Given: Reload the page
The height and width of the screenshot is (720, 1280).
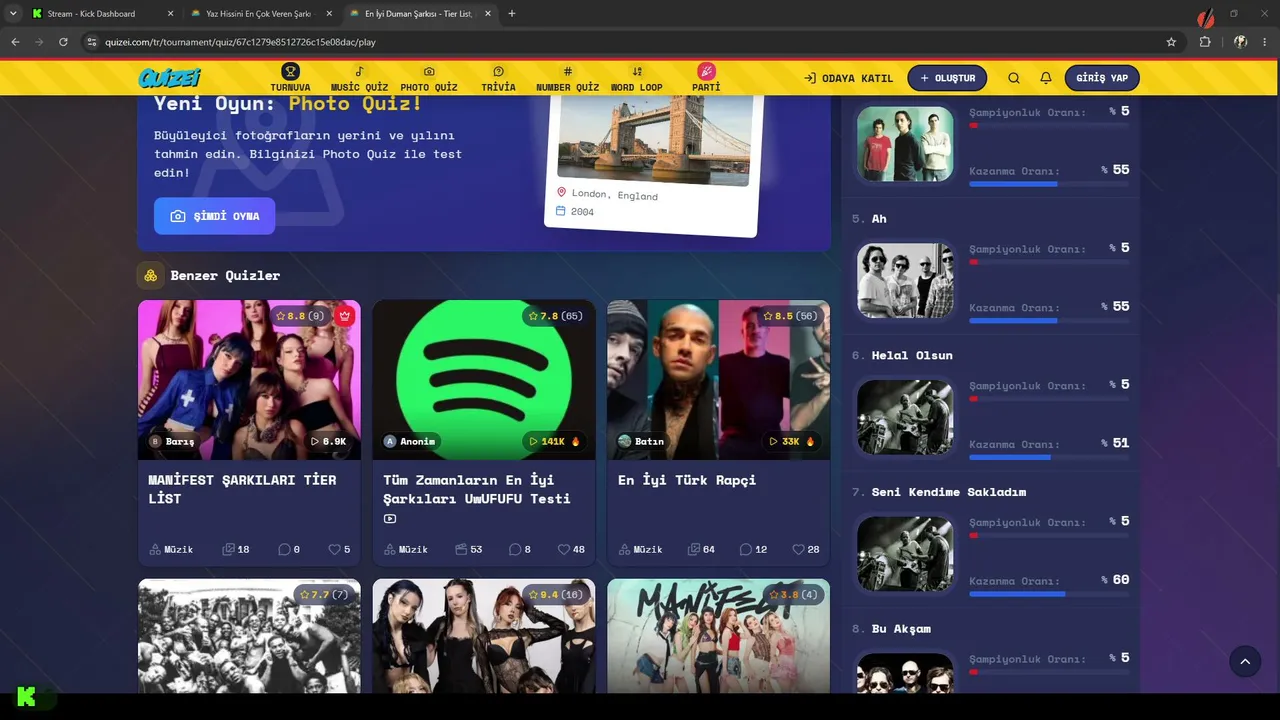Looking at the screenshot, I should 63,42.
